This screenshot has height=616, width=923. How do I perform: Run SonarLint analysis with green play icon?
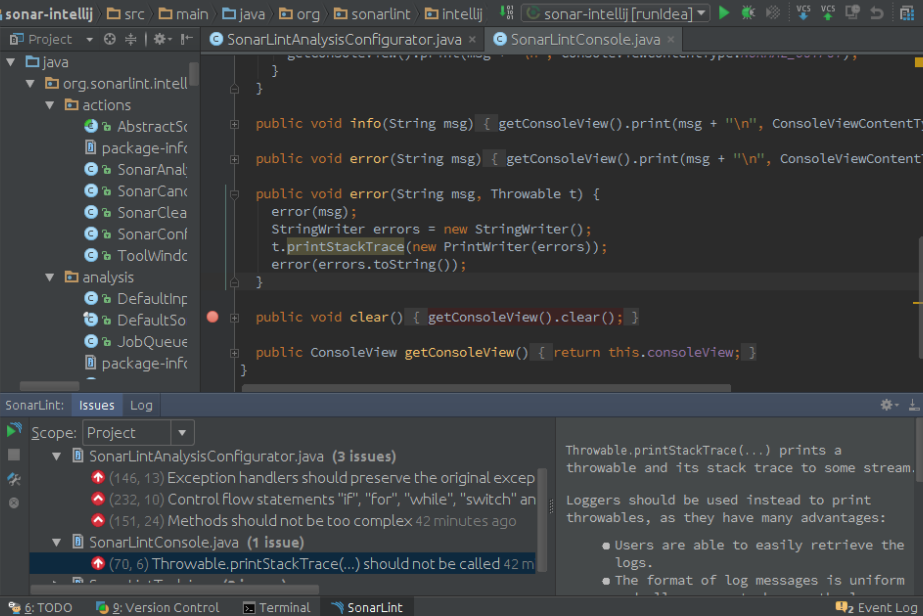tap(13, 431)
